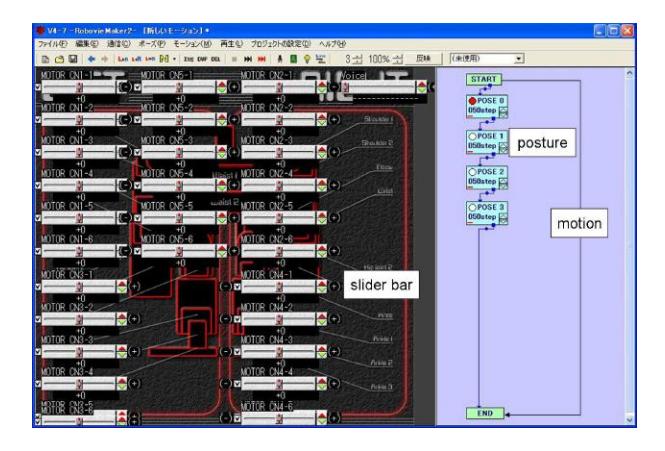
Task: Click the minus button of MOTOR CN1-2
Action: pyautogui.click(x=125, y=120)
